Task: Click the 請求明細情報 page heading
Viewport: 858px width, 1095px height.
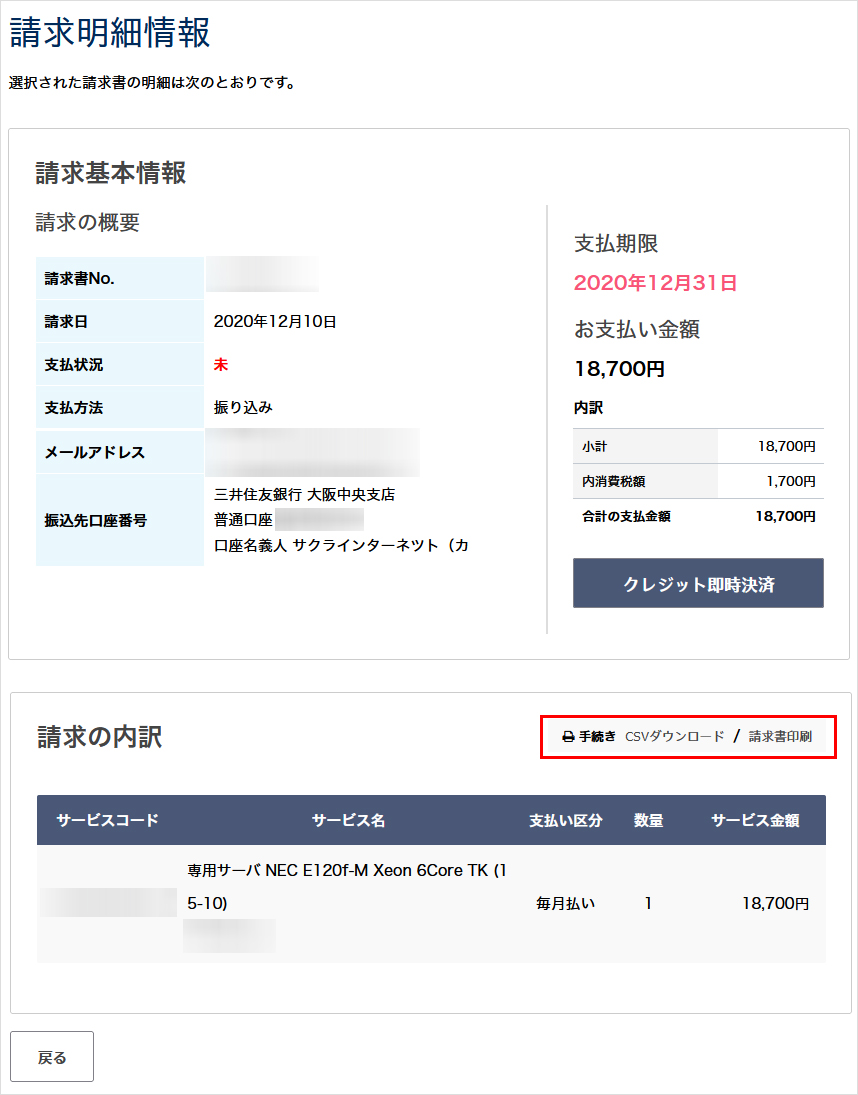Action: 110,33
